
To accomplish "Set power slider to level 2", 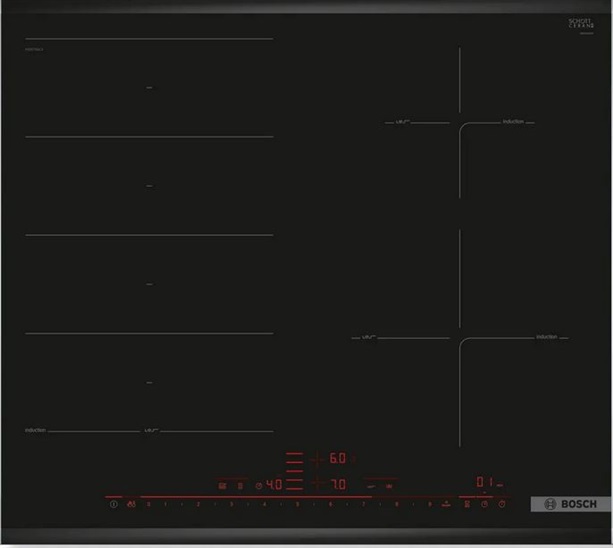I will [198, 505].
